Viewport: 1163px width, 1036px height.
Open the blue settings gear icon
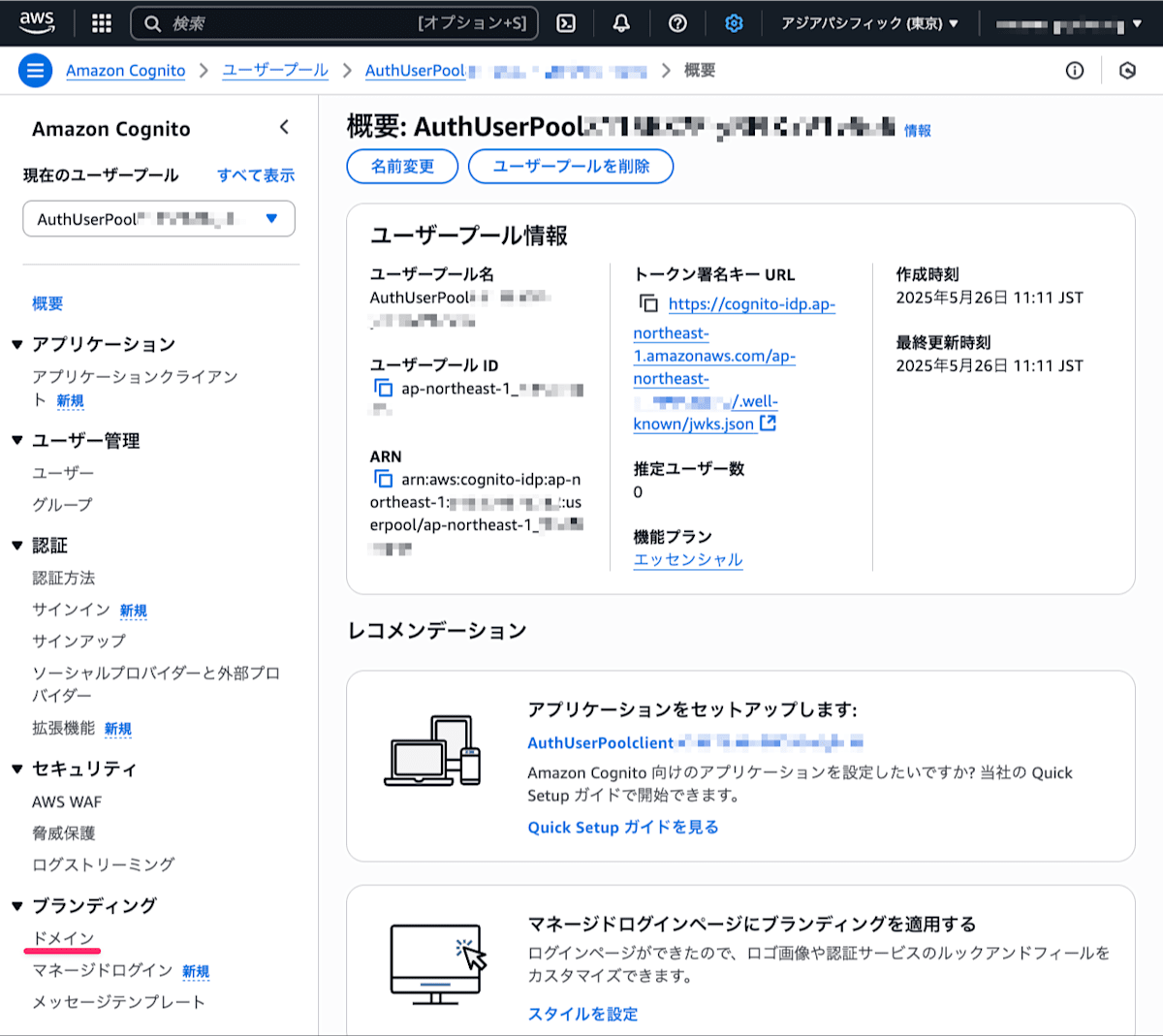click(x=734, y=23)
